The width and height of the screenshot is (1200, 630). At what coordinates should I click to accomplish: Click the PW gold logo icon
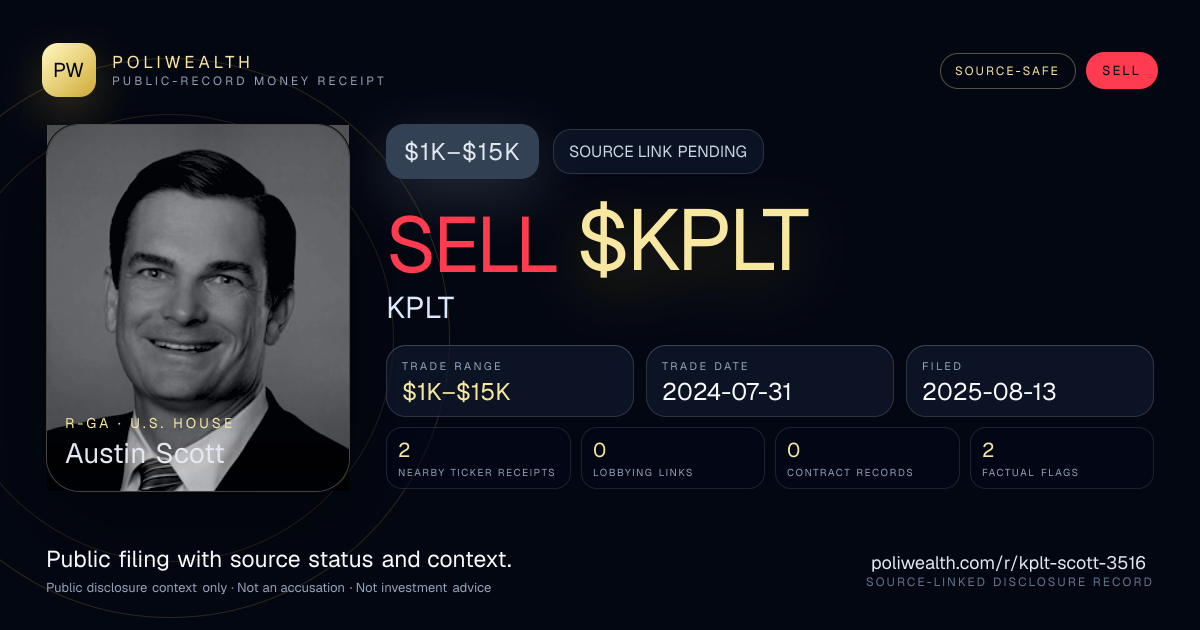[69, 70]
